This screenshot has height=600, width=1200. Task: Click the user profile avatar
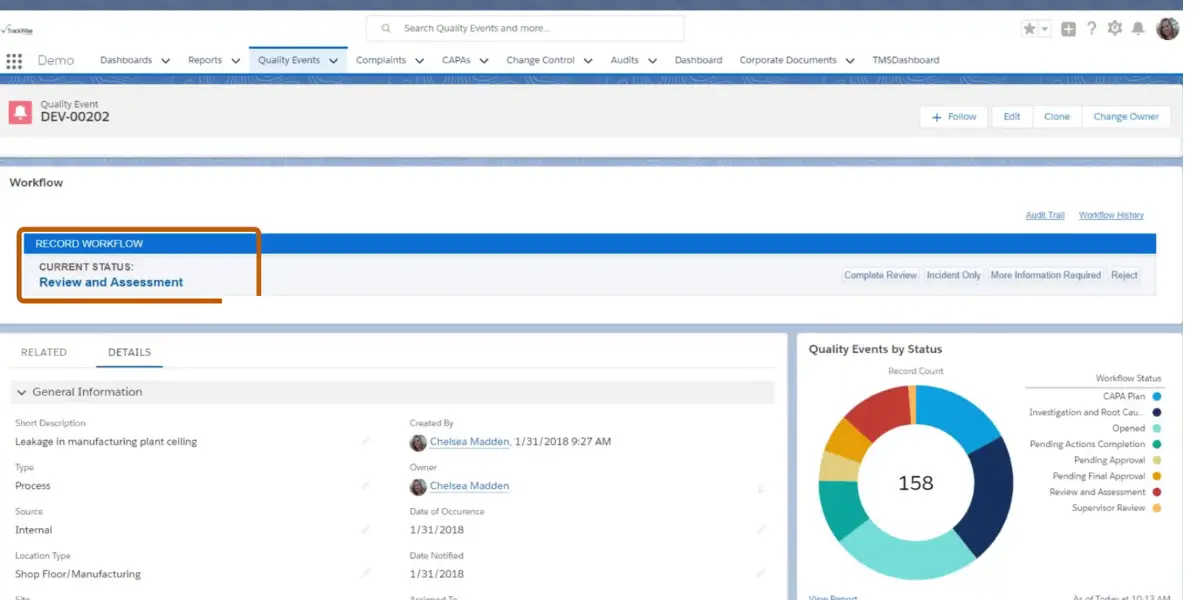(x=1167, y=29)
